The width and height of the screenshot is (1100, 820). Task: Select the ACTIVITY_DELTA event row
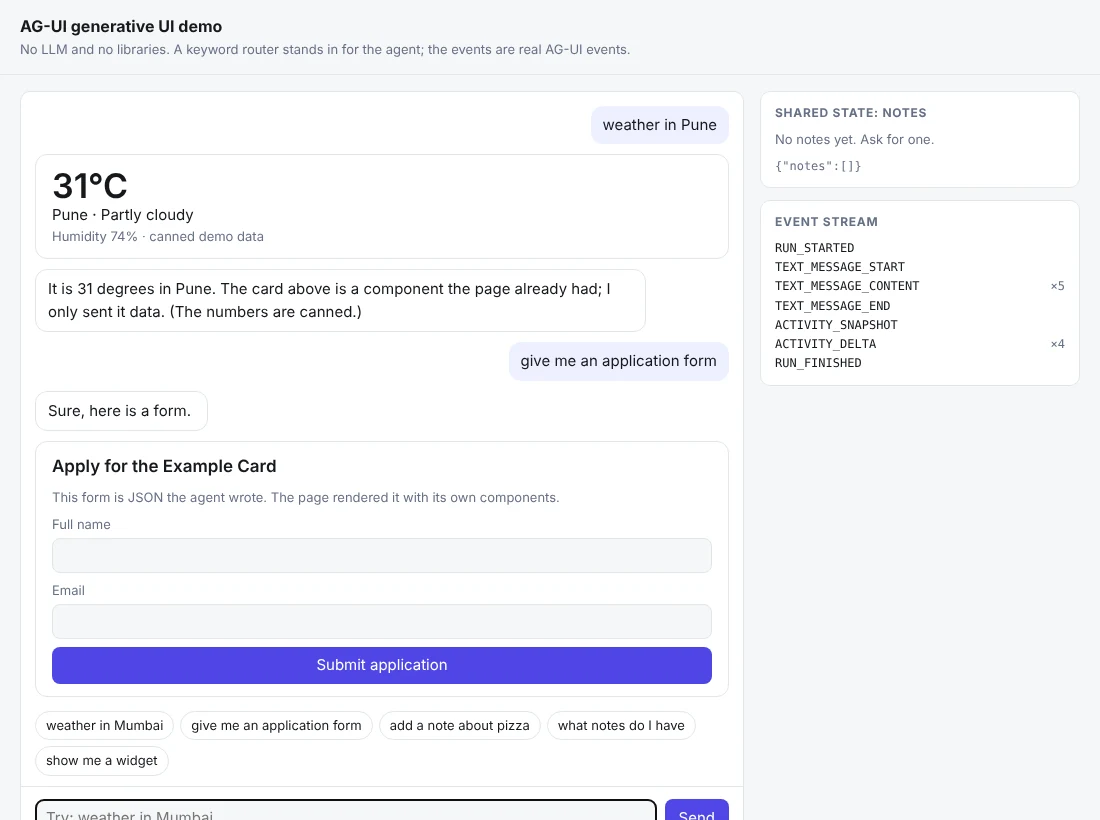(920, 344)
